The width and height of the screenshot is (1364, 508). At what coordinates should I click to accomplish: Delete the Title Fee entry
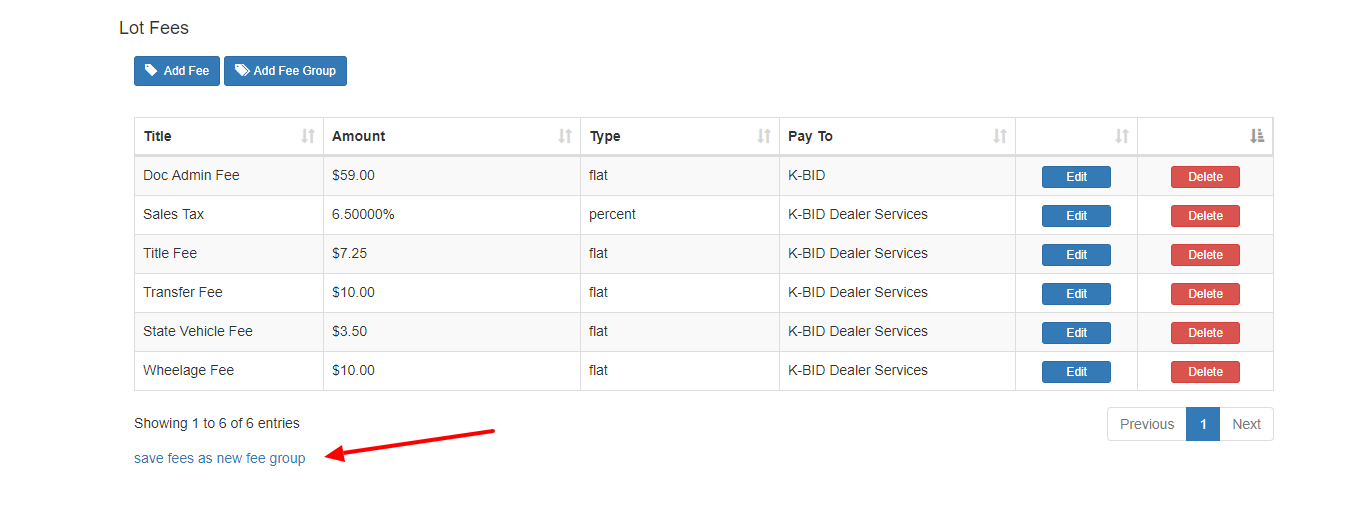point(1205,255)
